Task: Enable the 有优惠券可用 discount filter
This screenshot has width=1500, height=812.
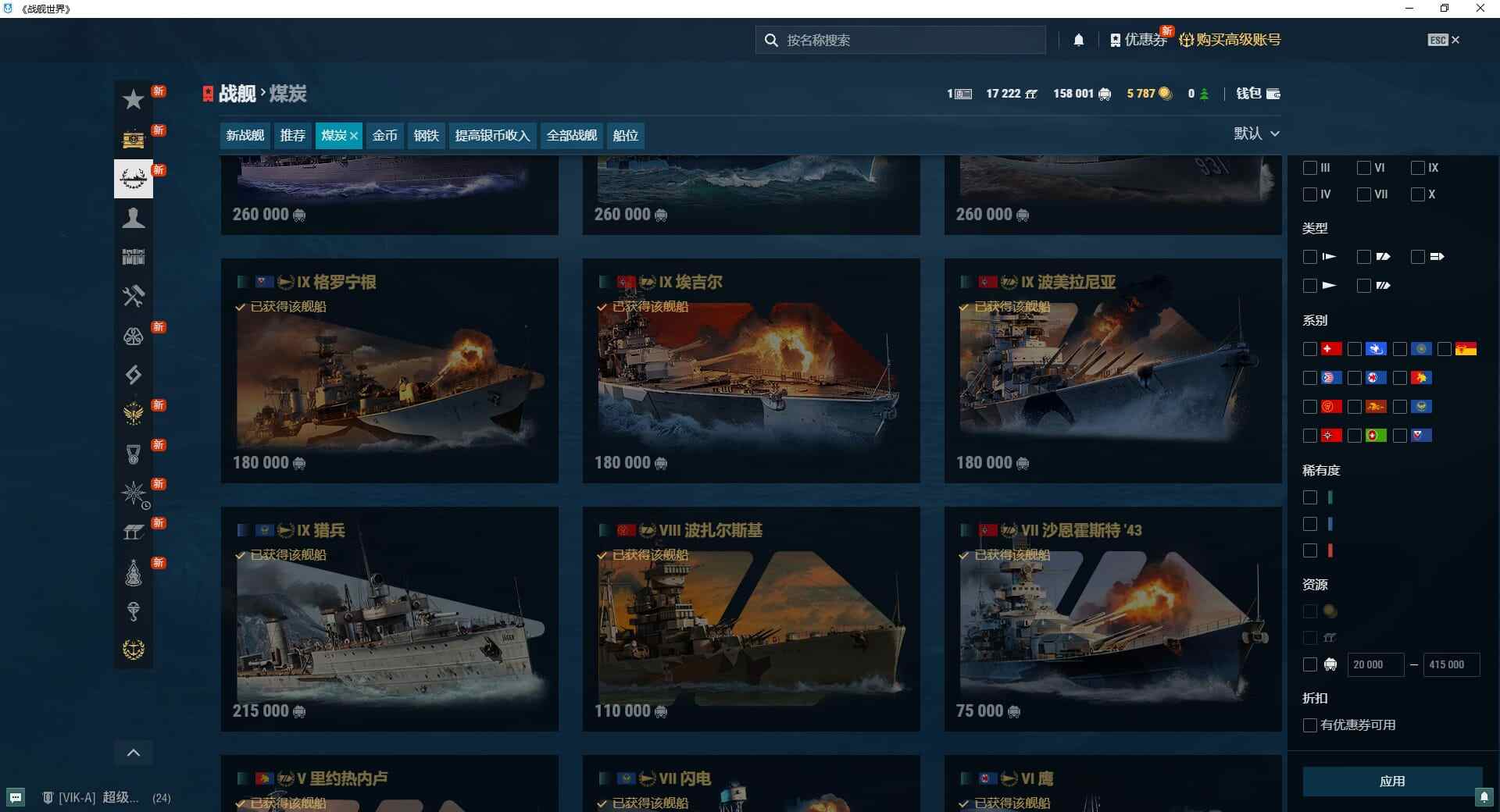Action: coord(1310,725)
